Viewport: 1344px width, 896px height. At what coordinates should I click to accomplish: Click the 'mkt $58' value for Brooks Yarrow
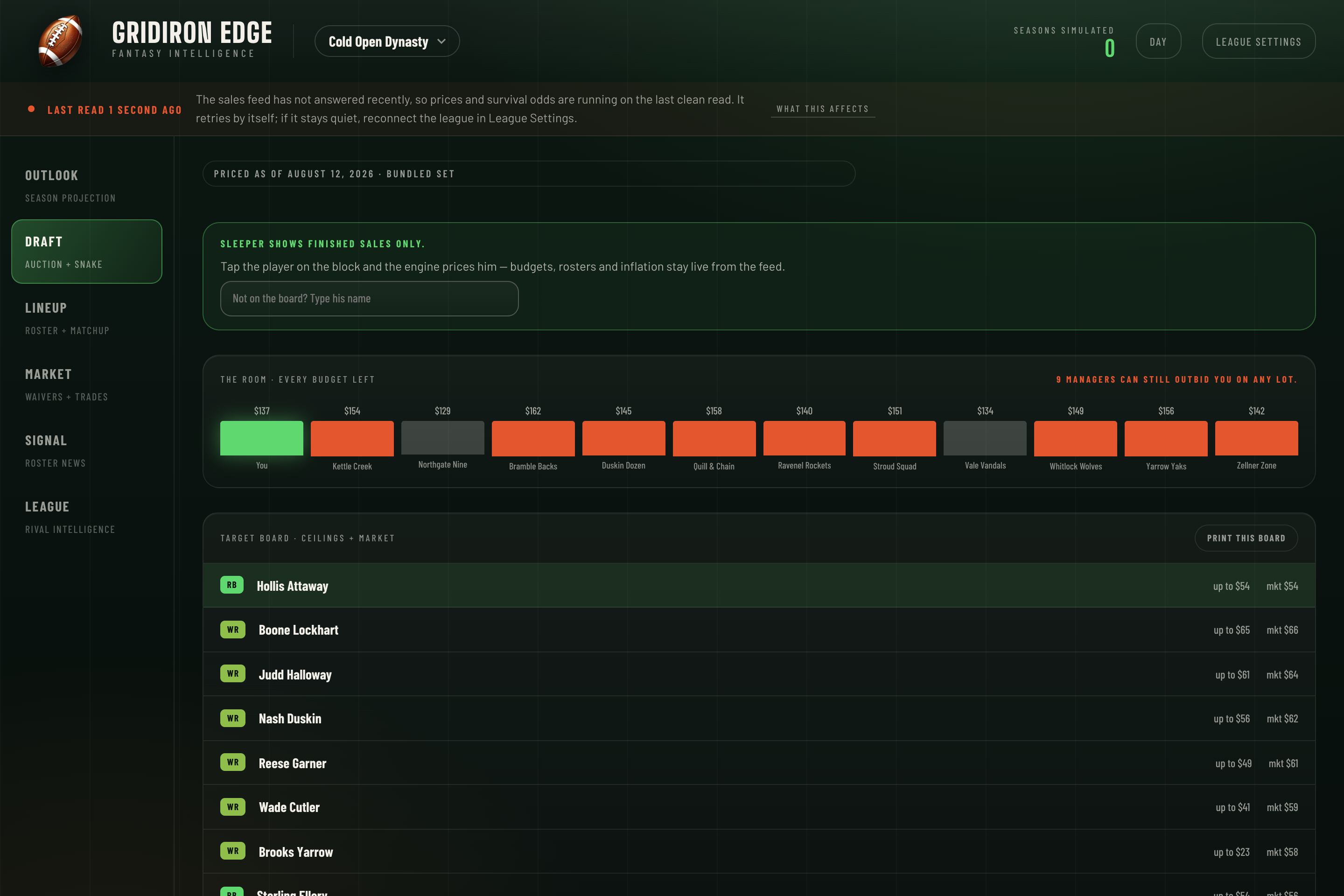(x=1282, y=851)
